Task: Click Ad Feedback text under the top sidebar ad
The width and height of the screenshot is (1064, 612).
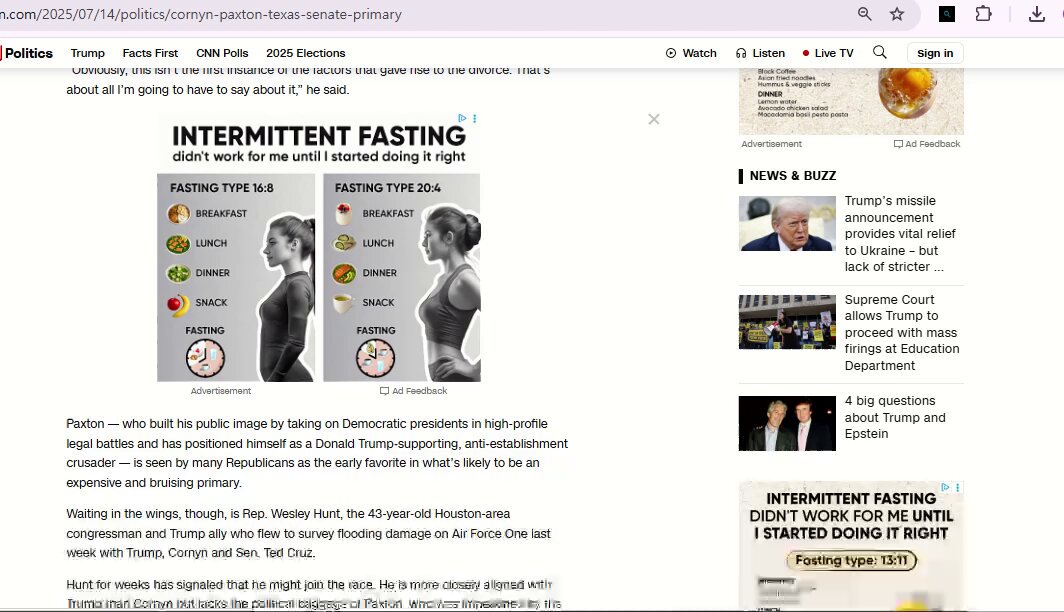Action: point(932,144)
